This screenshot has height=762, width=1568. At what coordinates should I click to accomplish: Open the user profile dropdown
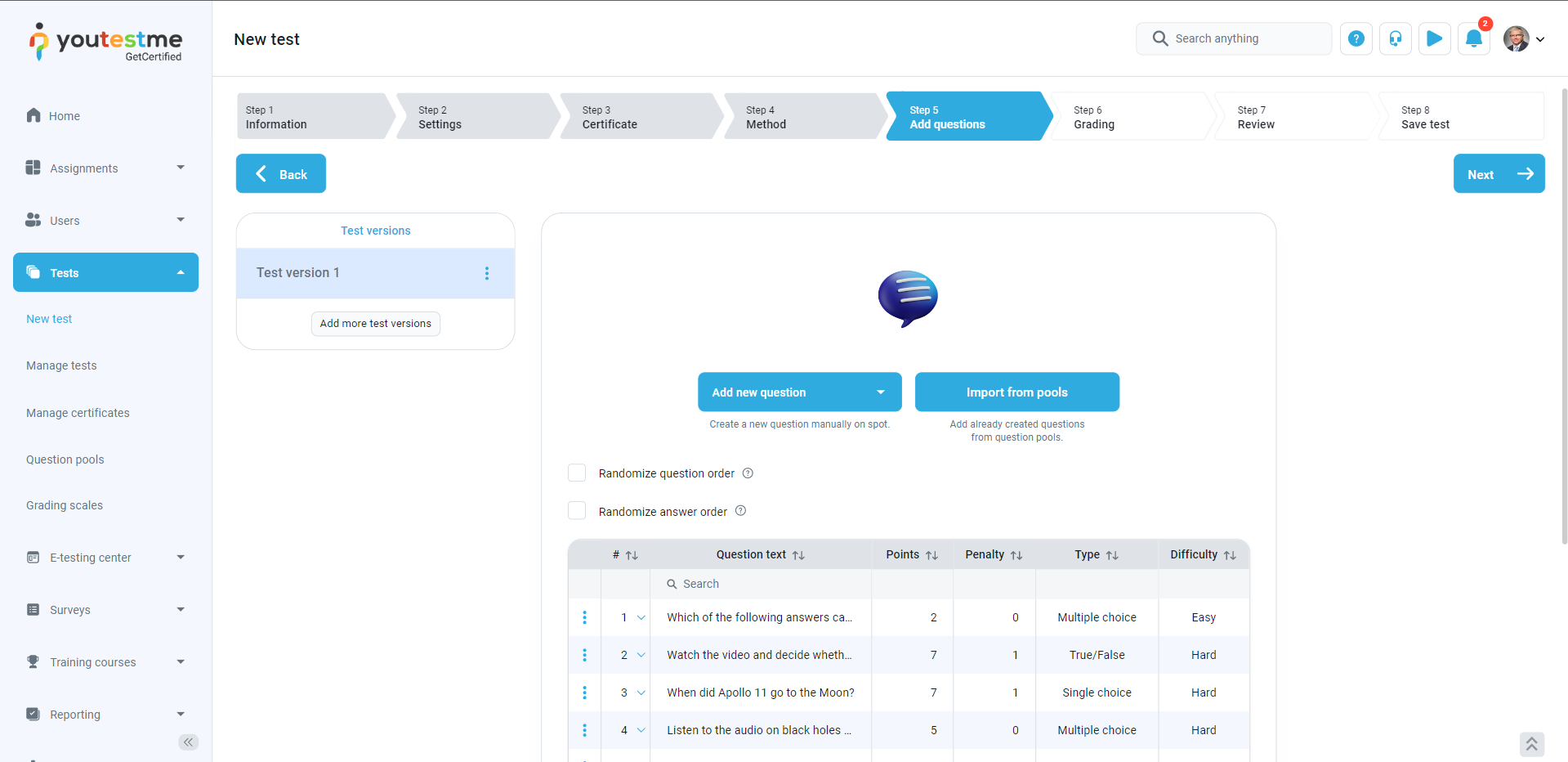[1524, 38]
